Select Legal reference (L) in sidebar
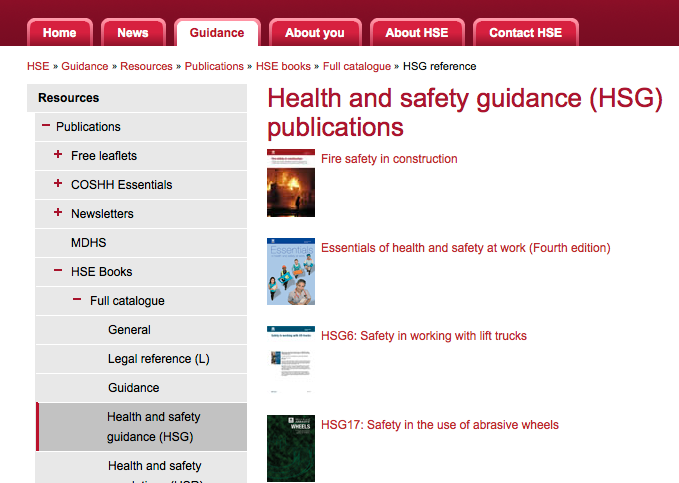 point(141,359)
